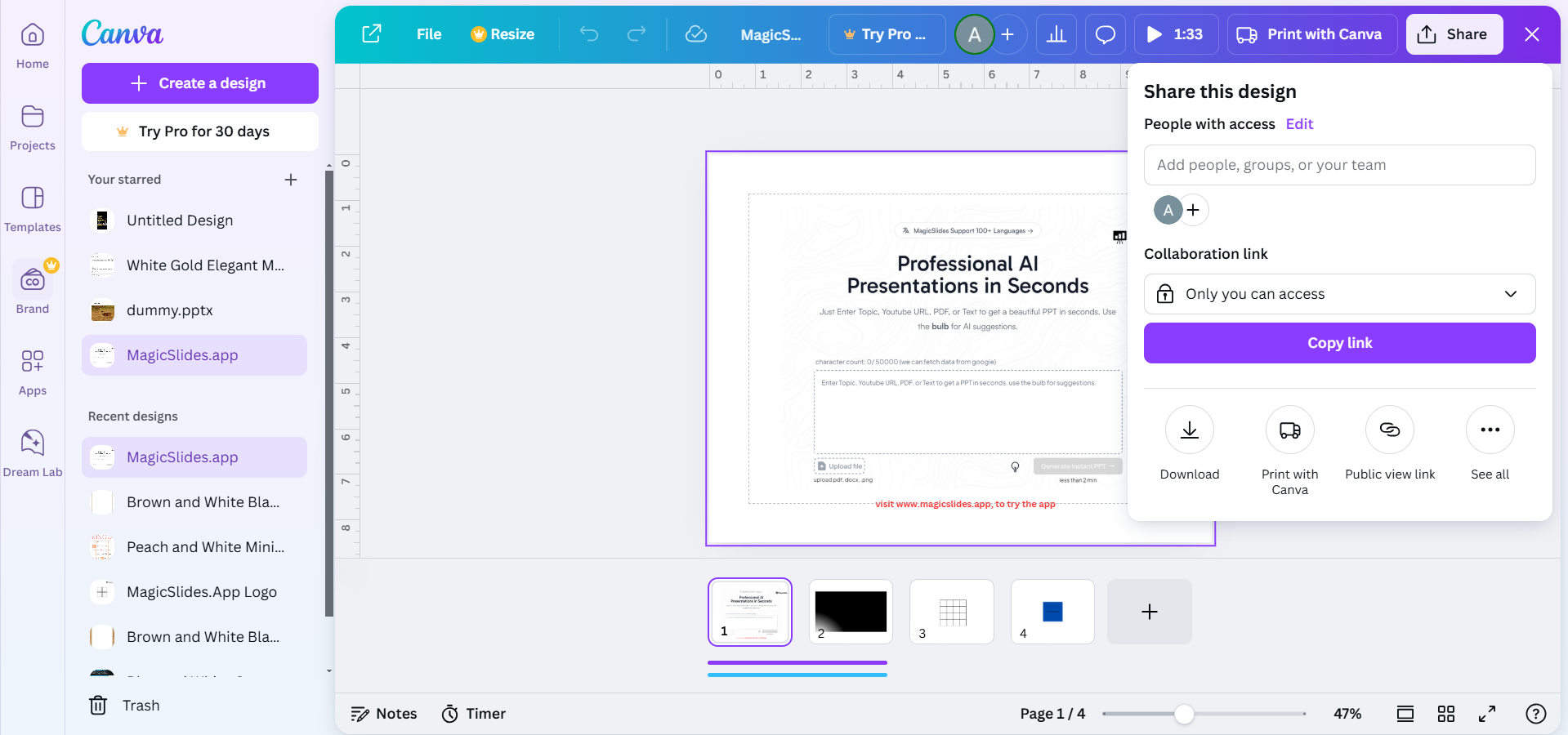
Task: Add a starred item with plus icon
Action: (x=291, y=180)
